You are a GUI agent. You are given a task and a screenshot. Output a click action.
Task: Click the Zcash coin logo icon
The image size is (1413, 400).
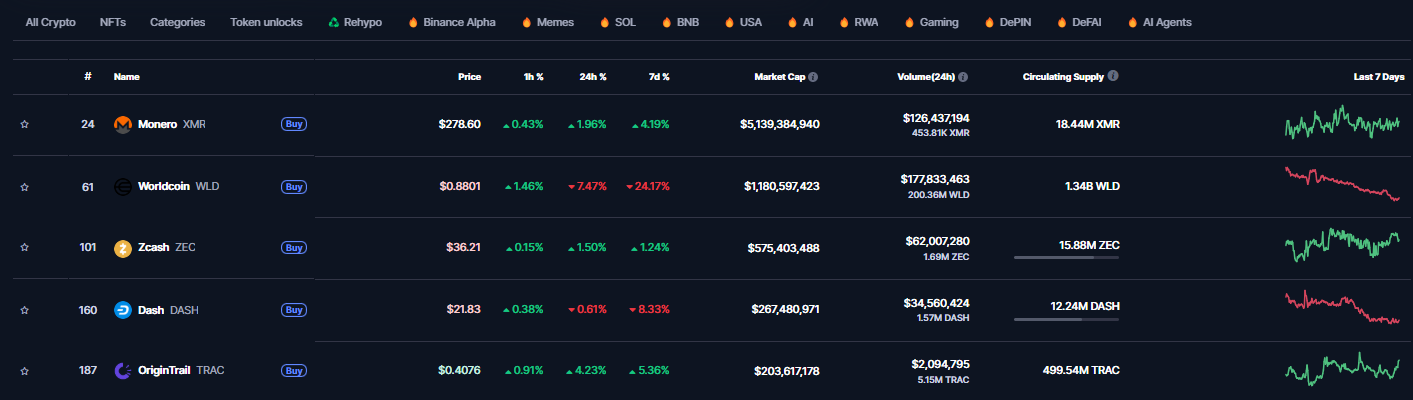(x=123, y=248)
